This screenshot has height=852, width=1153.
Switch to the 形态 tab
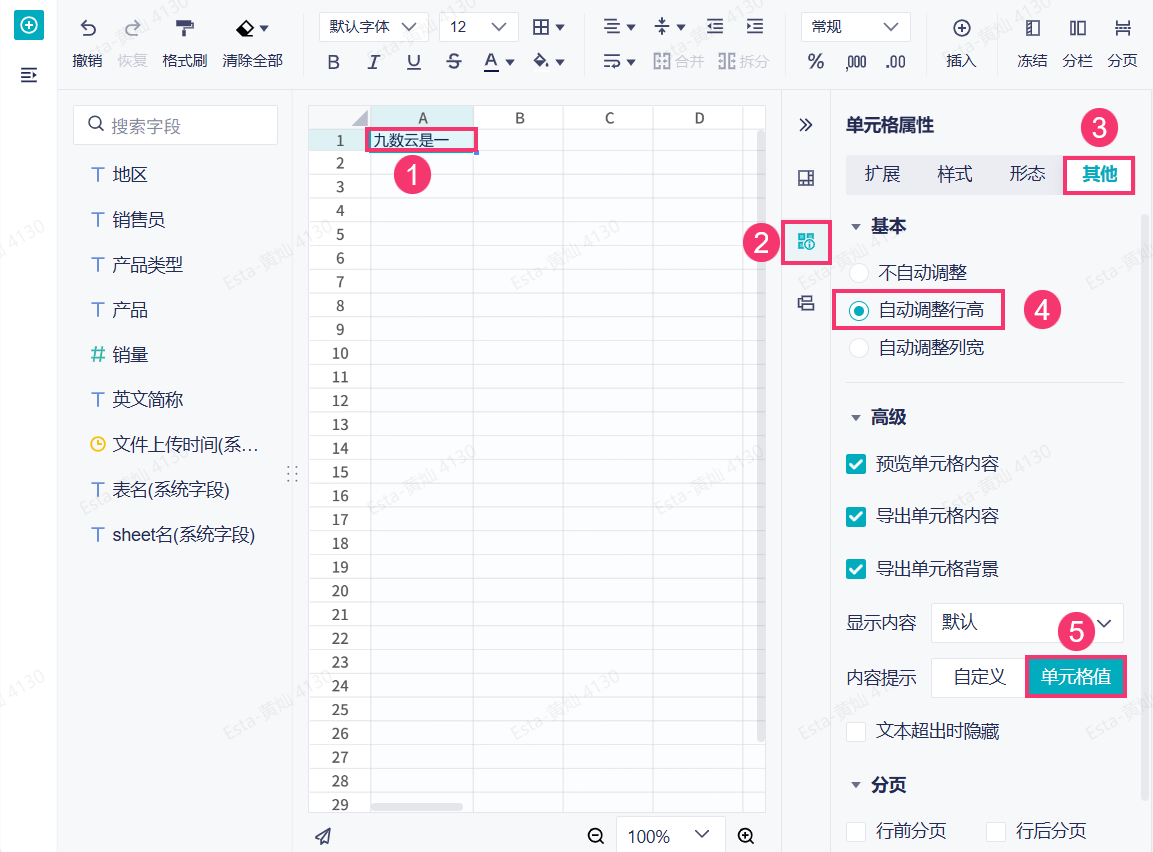tap(1027, 174)
